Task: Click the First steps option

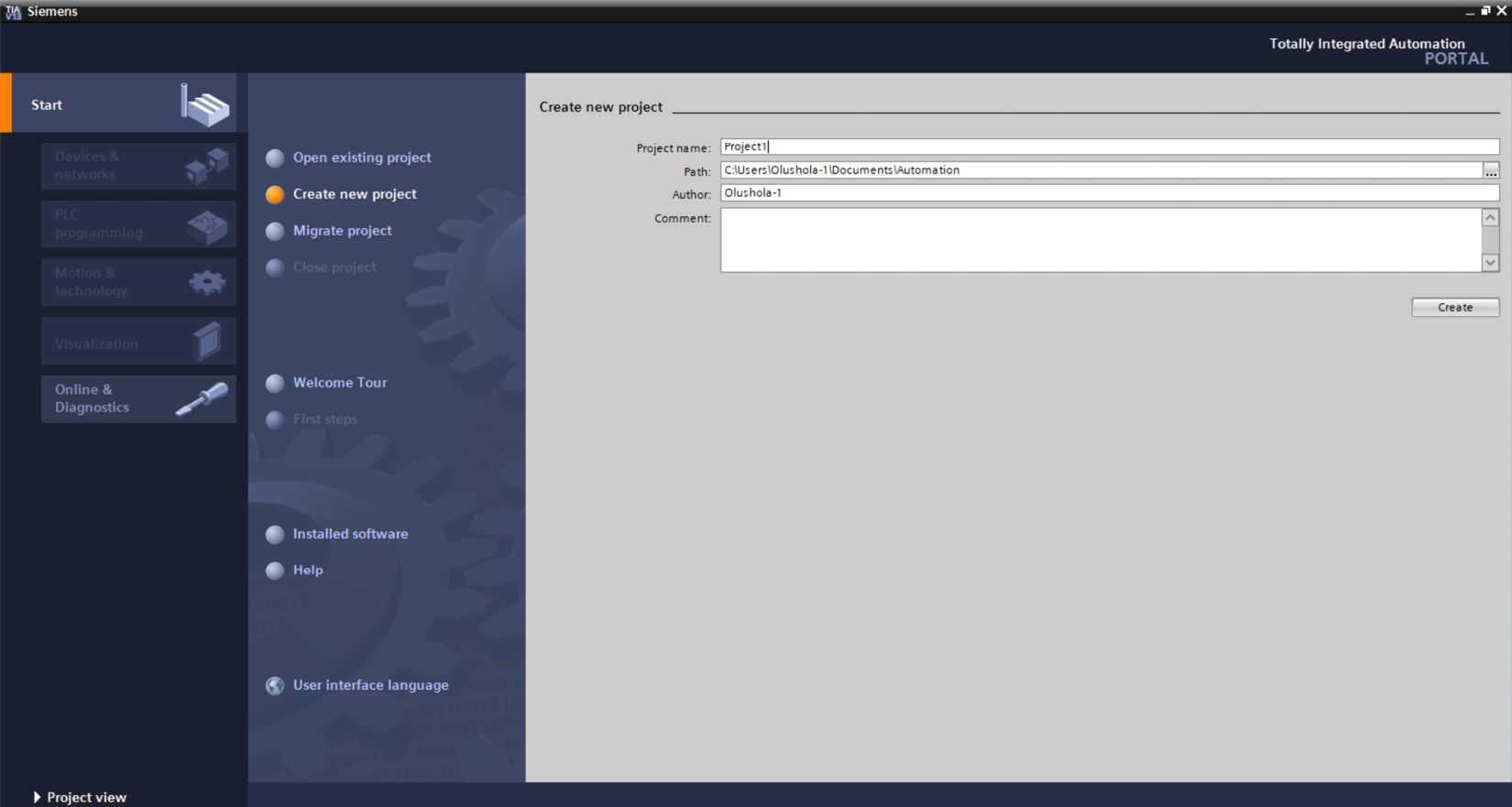Action: pyautogui.click(x=325, y=420)
